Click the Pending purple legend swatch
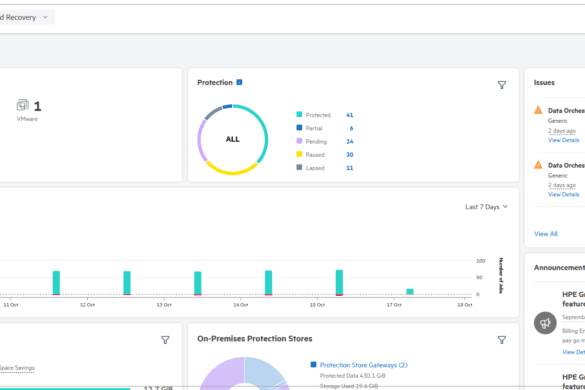Viewport: 585px width, 390px height. (299, 141)
